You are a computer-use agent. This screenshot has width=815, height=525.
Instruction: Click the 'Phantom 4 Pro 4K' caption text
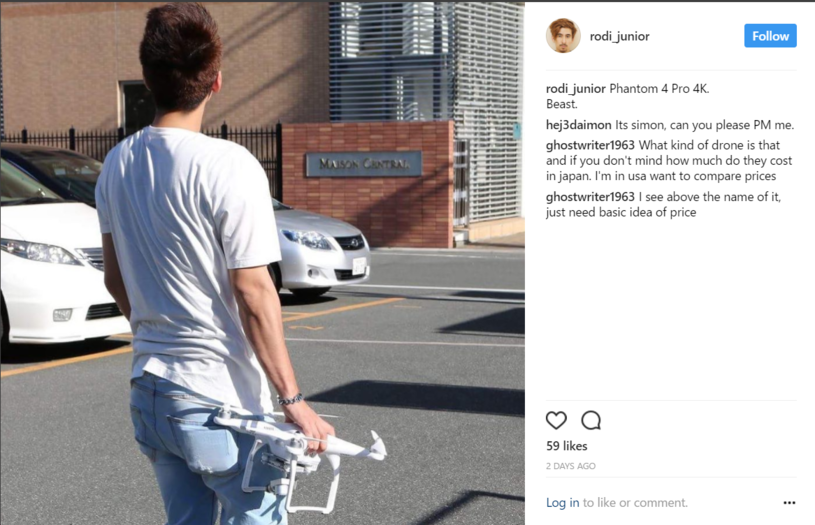659,89
